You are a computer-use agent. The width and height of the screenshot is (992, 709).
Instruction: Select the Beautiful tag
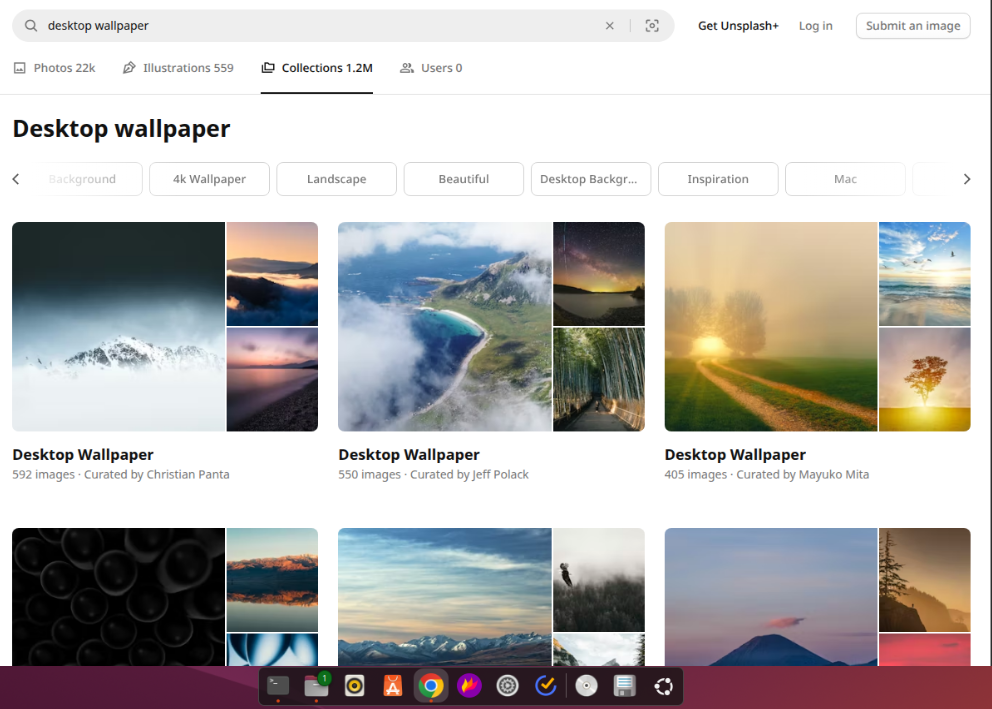pyautogui.click(x=464, y=179)
